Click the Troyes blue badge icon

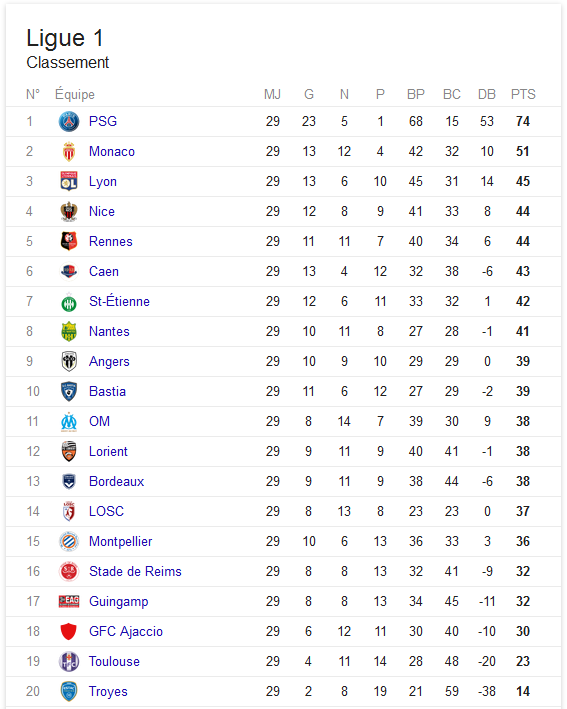(x=69, y=691)
